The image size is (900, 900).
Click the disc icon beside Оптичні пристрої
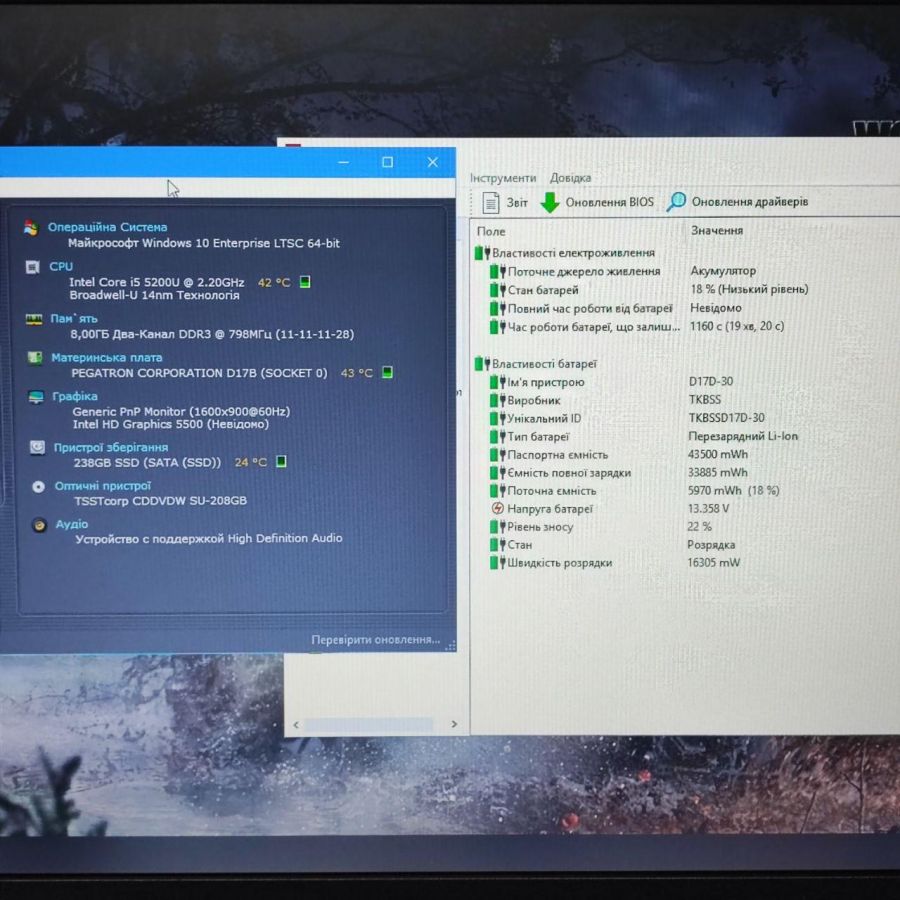pyautogui.click(x=38, y=487)
